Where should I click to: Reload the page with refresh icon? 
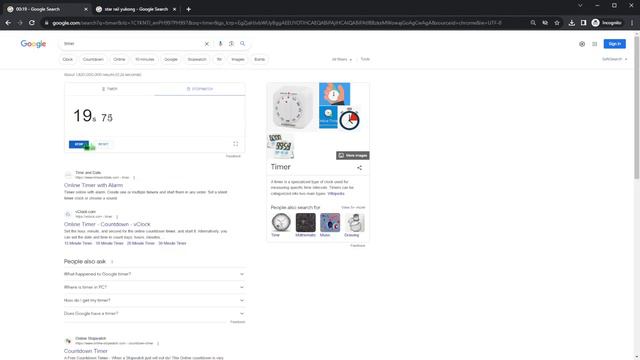(x=32, y=23)
